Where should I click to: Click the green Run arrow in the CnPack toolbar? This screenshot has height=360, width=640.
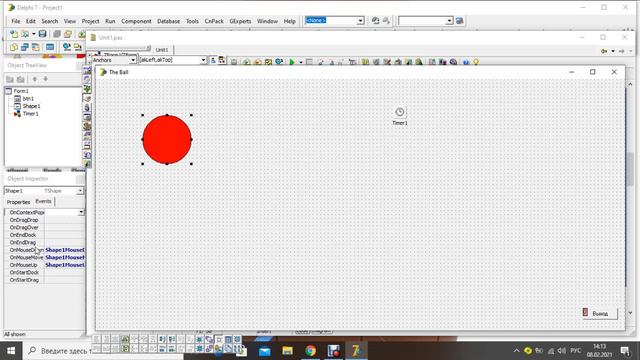click(292, 62)
